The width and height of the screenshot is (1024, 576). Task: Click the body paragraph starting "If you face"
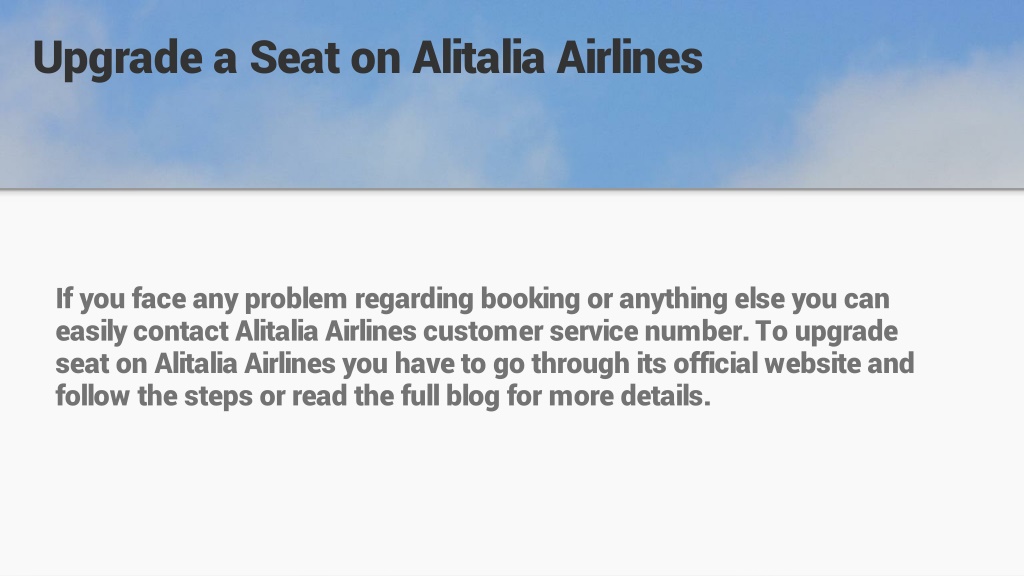coord(485,347)
